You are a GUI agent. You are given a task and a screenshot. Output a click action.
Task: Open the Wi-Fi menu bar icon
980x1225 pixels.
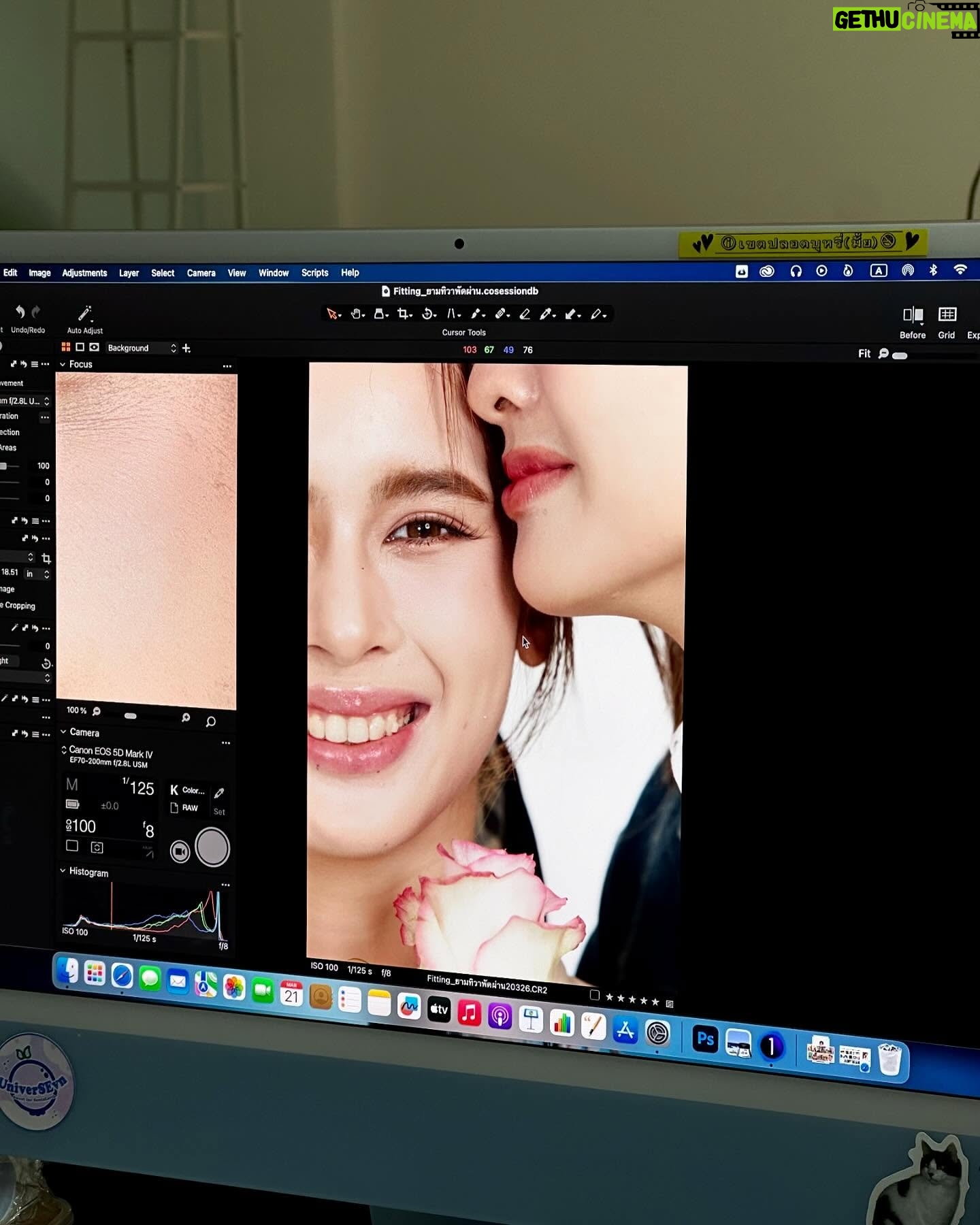[x=960, y=269]
